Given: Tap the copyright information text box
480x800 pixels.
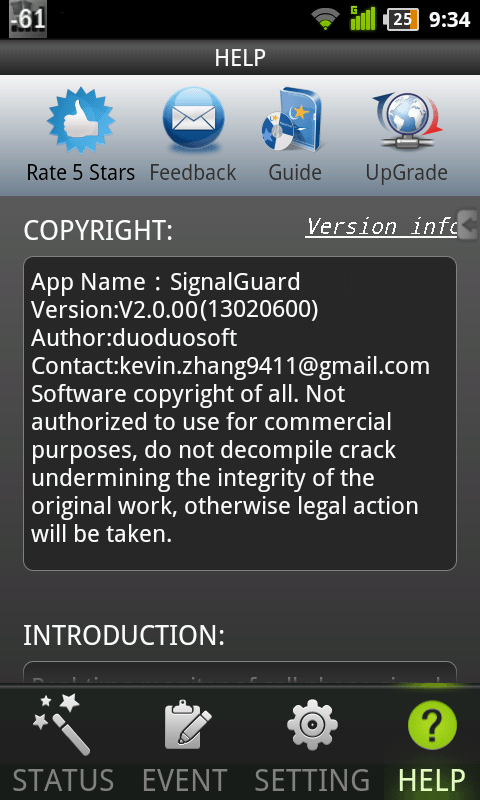Looking at the screenshot, I should 240,413.
